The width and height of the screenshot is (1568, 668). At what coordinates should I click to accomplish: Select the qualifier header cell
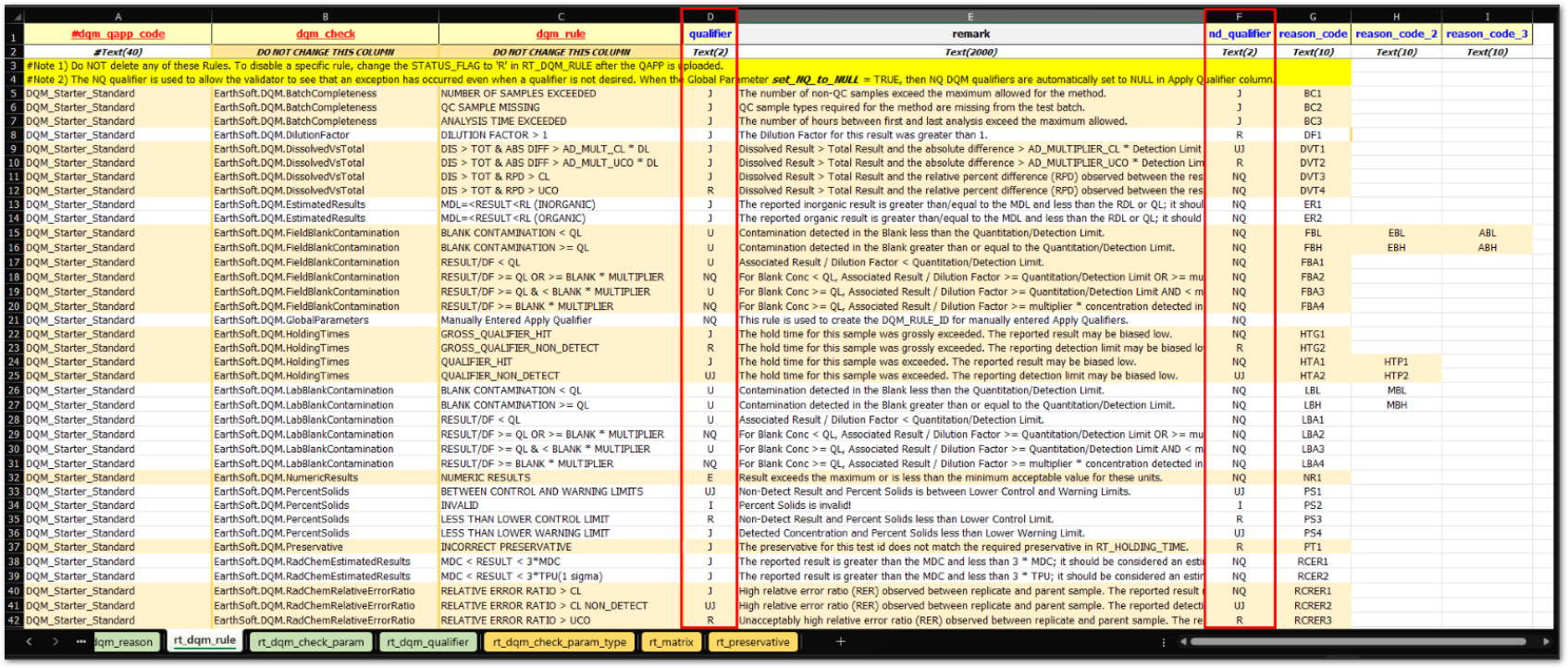pos(710,34)
